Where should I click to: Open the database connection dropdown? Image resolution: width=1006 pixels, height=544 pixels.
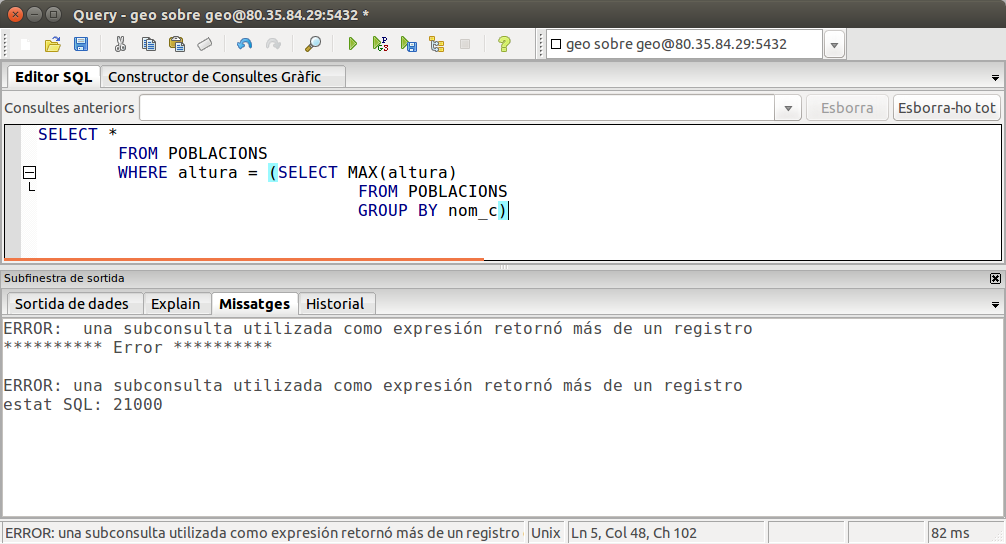click(834, 45)
